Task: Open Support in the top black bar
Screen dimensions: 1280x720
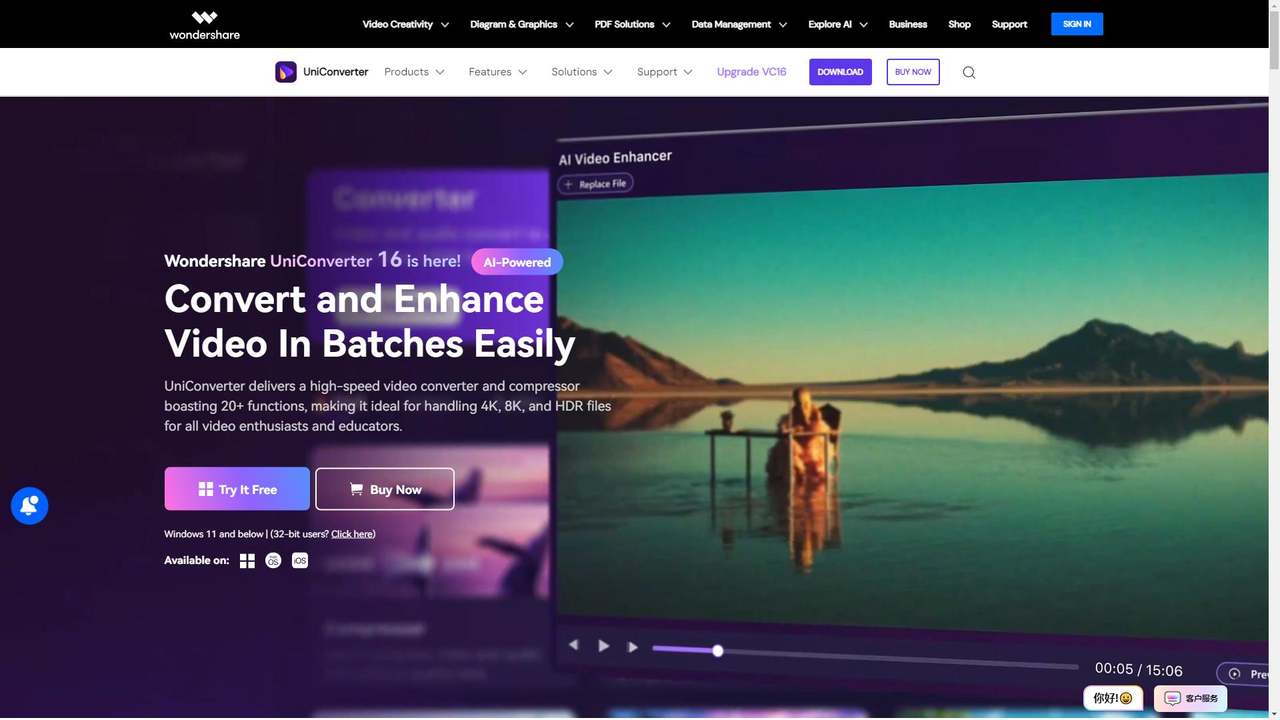Action: (1009, 24)
